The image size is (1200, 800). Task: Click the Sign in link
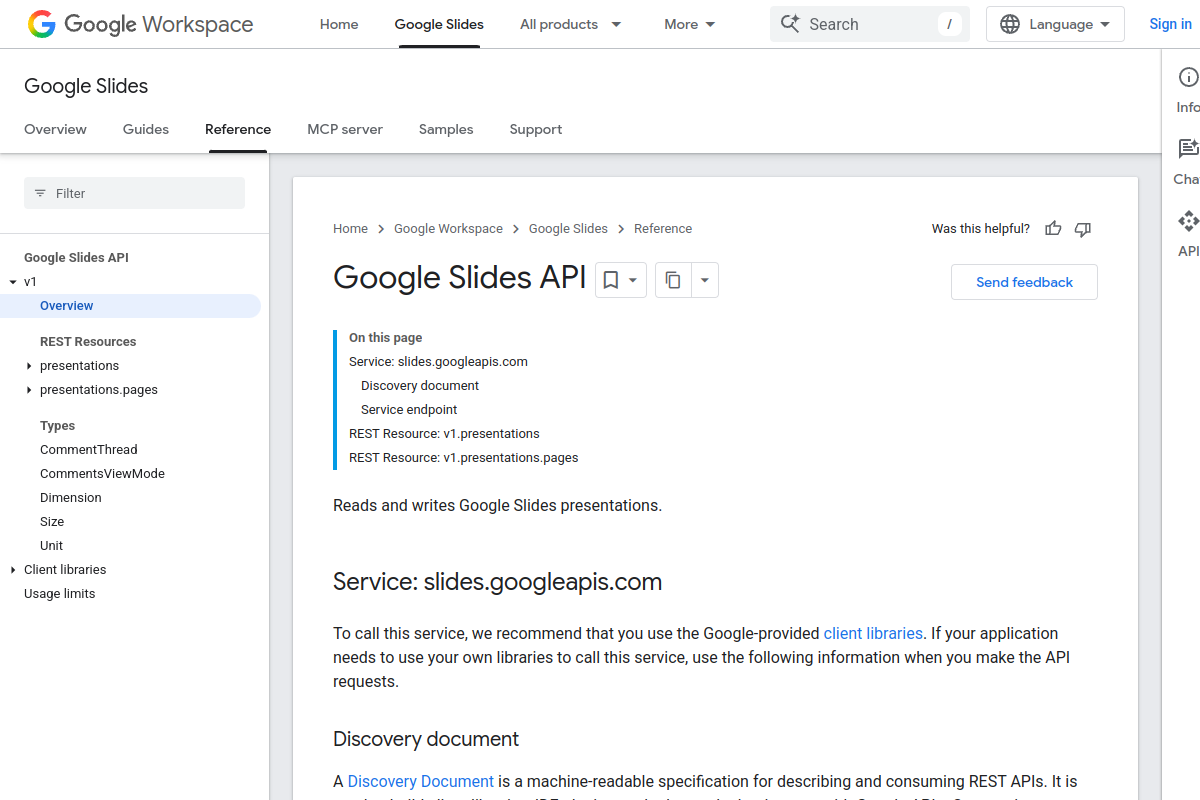1170,24
